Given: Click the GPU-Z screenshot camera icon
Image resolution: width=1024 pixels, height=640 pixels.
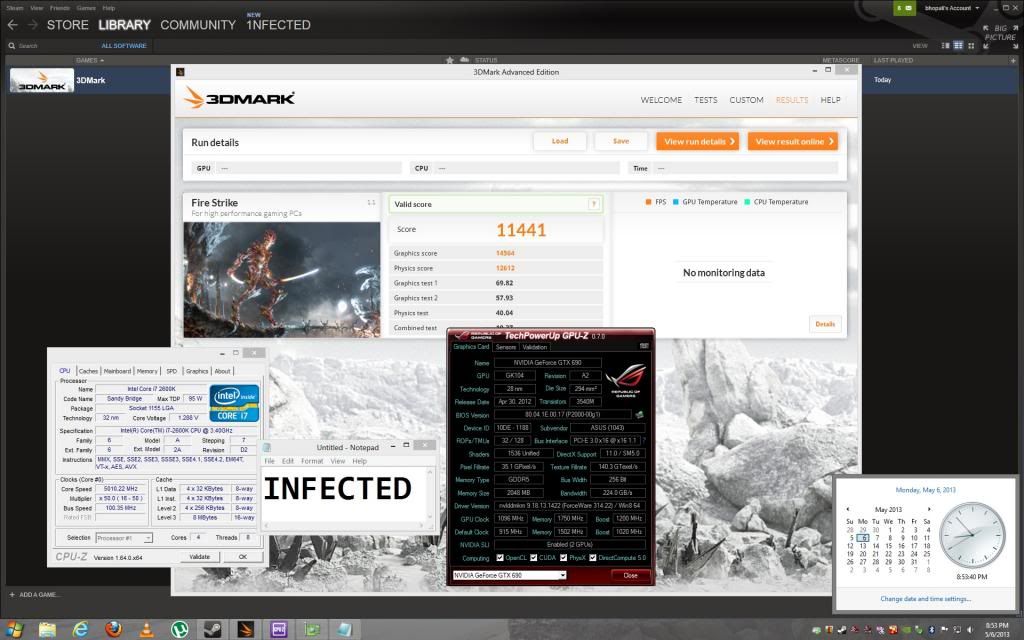Looking at the screenshot, I should point(644,346).
